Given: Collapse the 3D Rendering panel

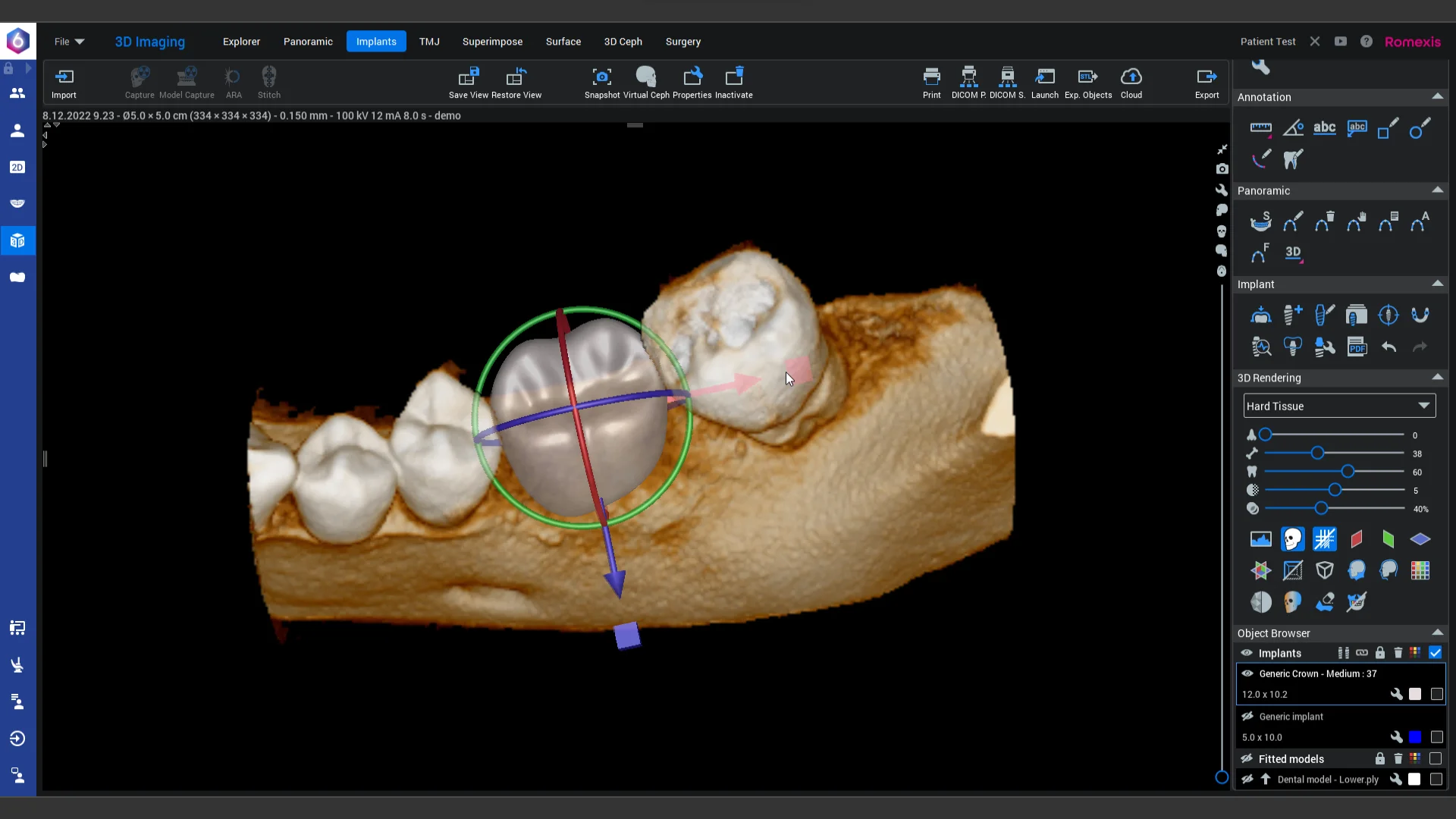Looking at the screenshot, I should (x=1437, y=377).
